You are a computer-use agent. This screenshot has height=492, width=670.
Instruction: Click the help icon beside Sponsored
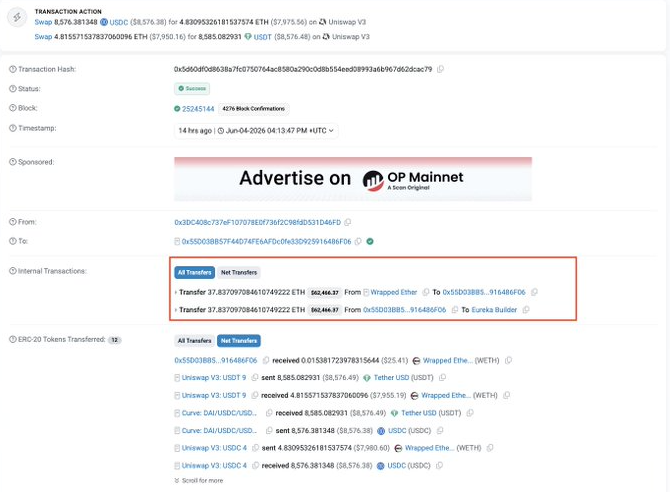tap(13, 162)
